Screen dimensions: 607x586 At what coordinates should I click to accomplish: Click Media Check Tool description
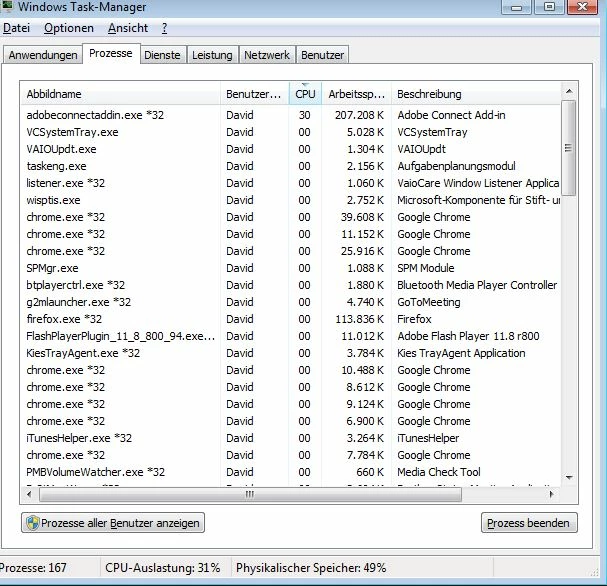(x=439, y=472)
